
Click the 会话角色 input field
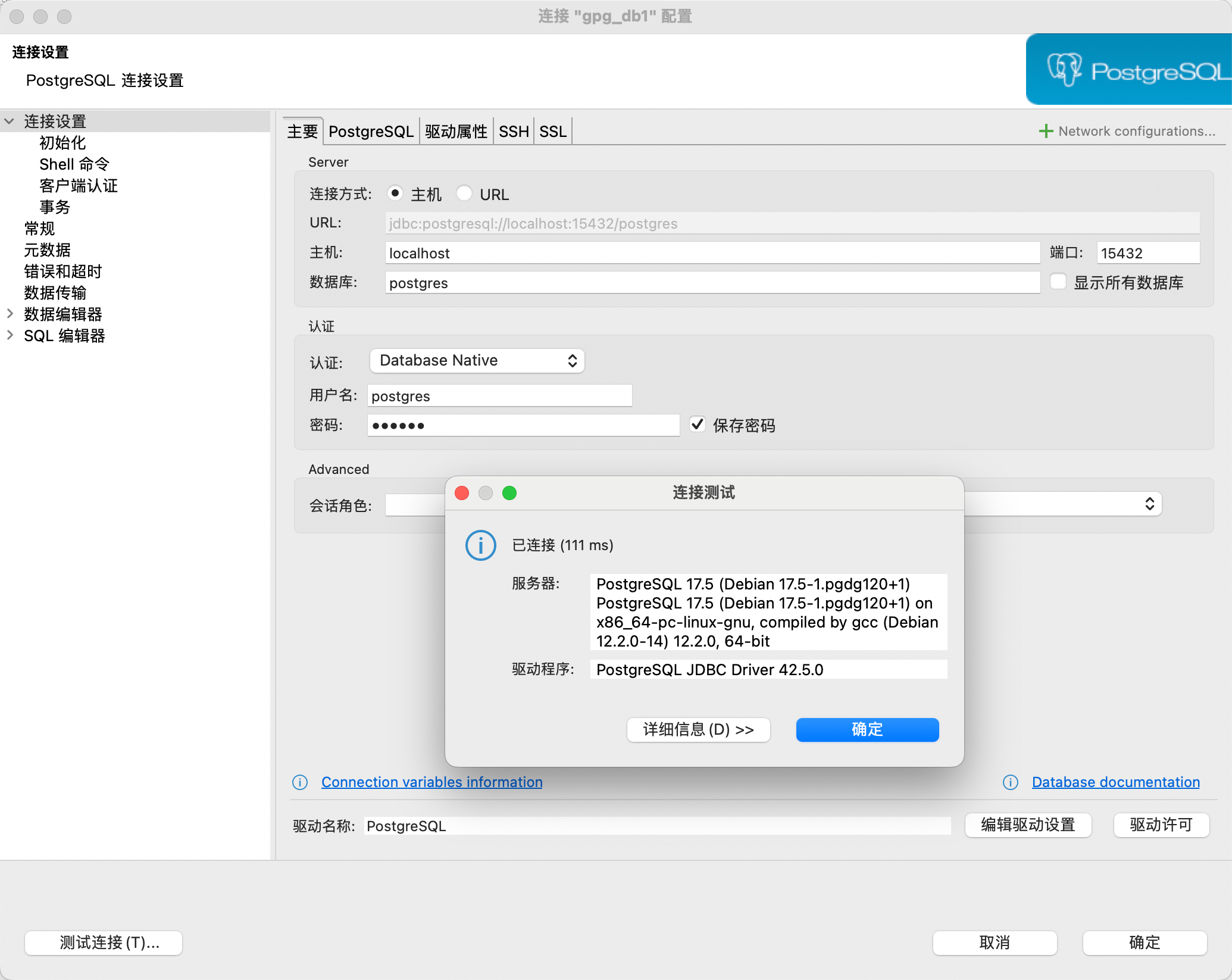click(x=415, y=505)
